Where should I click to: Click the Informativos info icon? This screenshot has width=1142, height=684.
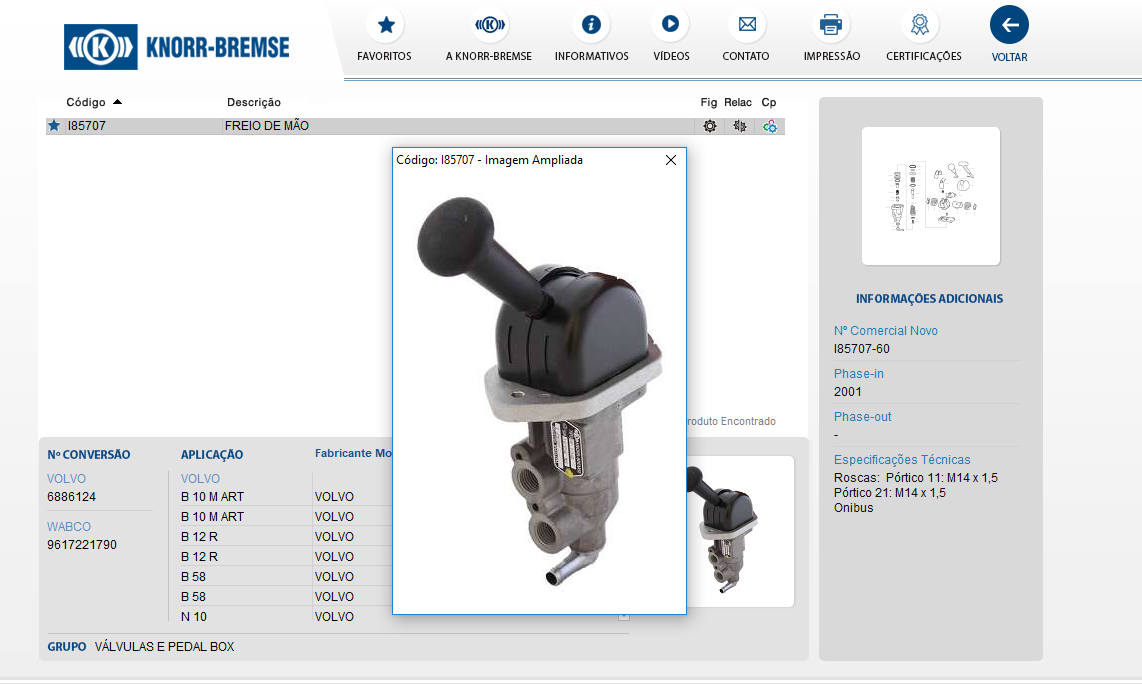(x=591, y=25)
